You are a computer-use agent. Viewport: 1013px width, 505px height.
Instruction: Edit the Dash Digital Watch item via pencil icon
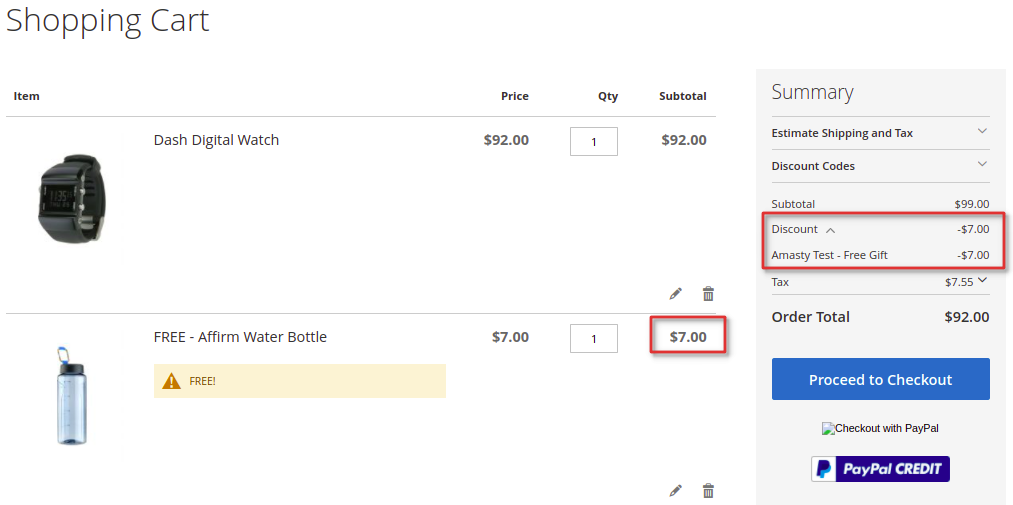point(675,294)
